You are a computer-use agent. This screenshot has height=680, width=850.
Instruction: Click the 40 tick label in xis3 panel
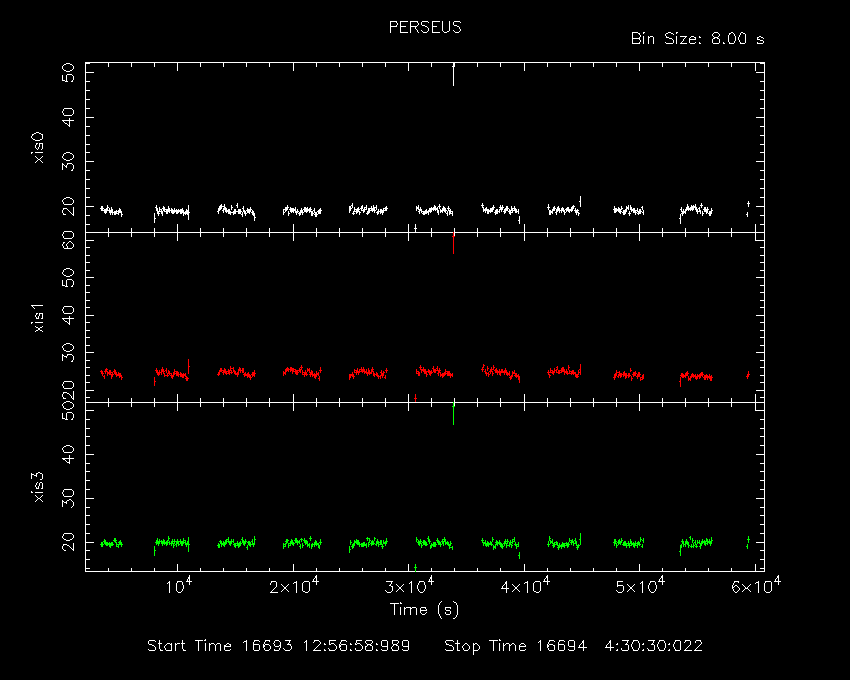coord(68,454)
